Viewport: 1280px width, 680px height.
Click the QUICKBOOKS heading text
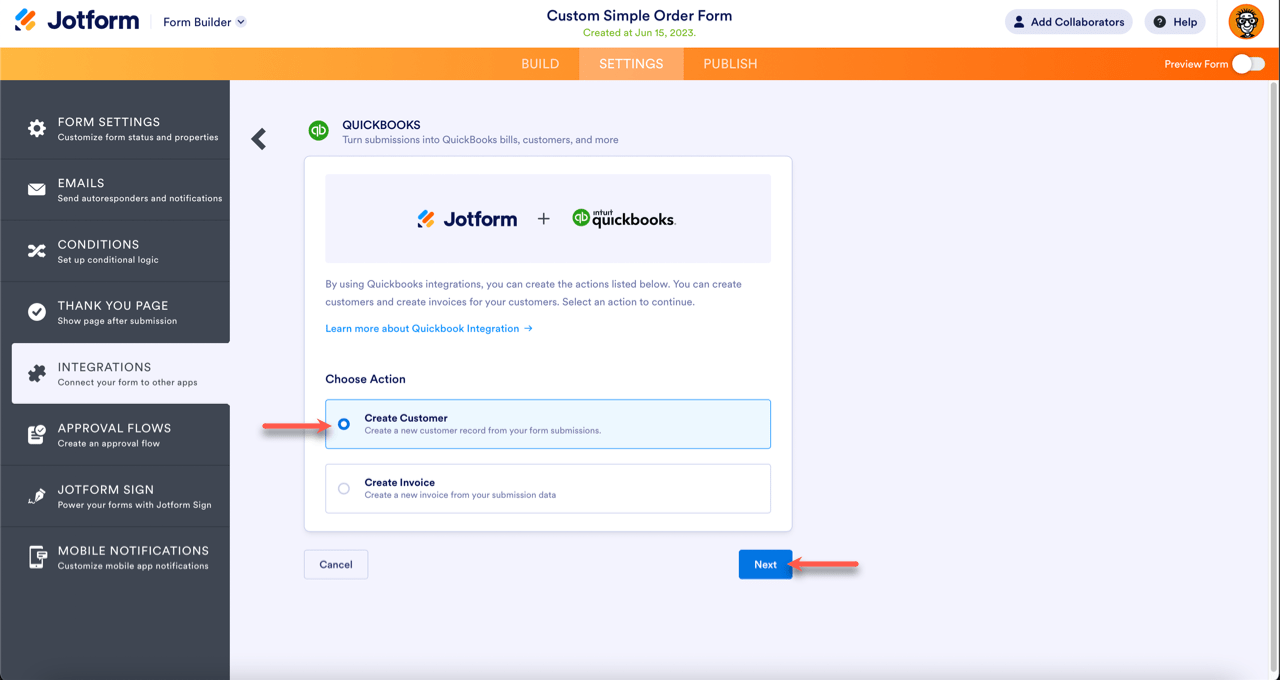pyautogui.click(x=381, y=125)
